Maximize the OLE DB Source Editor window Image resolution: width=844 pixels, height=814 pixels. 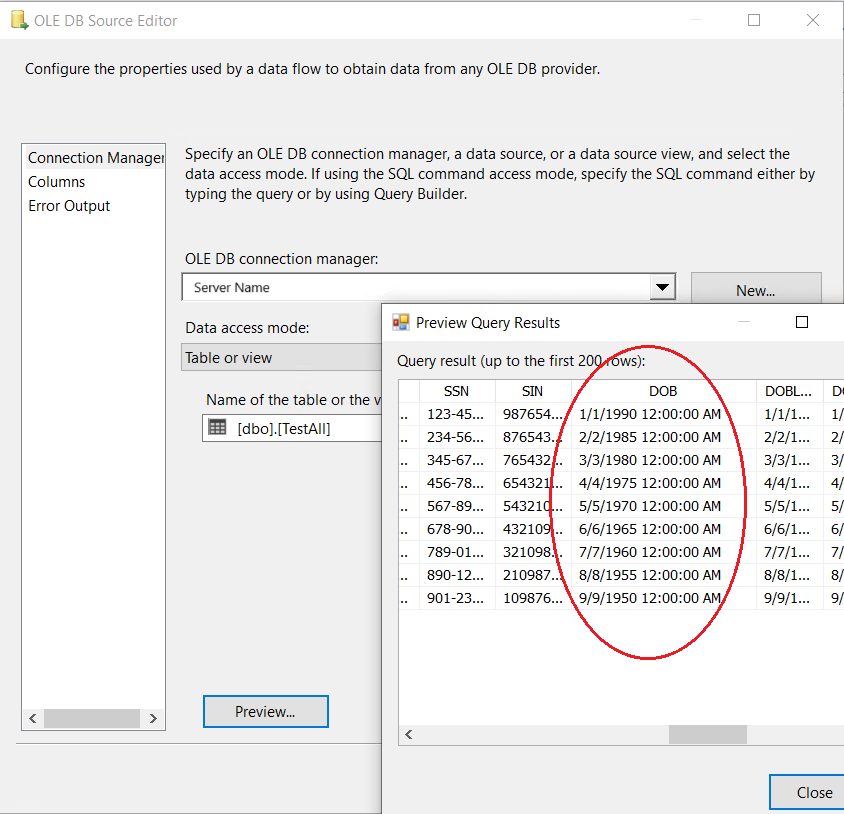click(754, 20)
